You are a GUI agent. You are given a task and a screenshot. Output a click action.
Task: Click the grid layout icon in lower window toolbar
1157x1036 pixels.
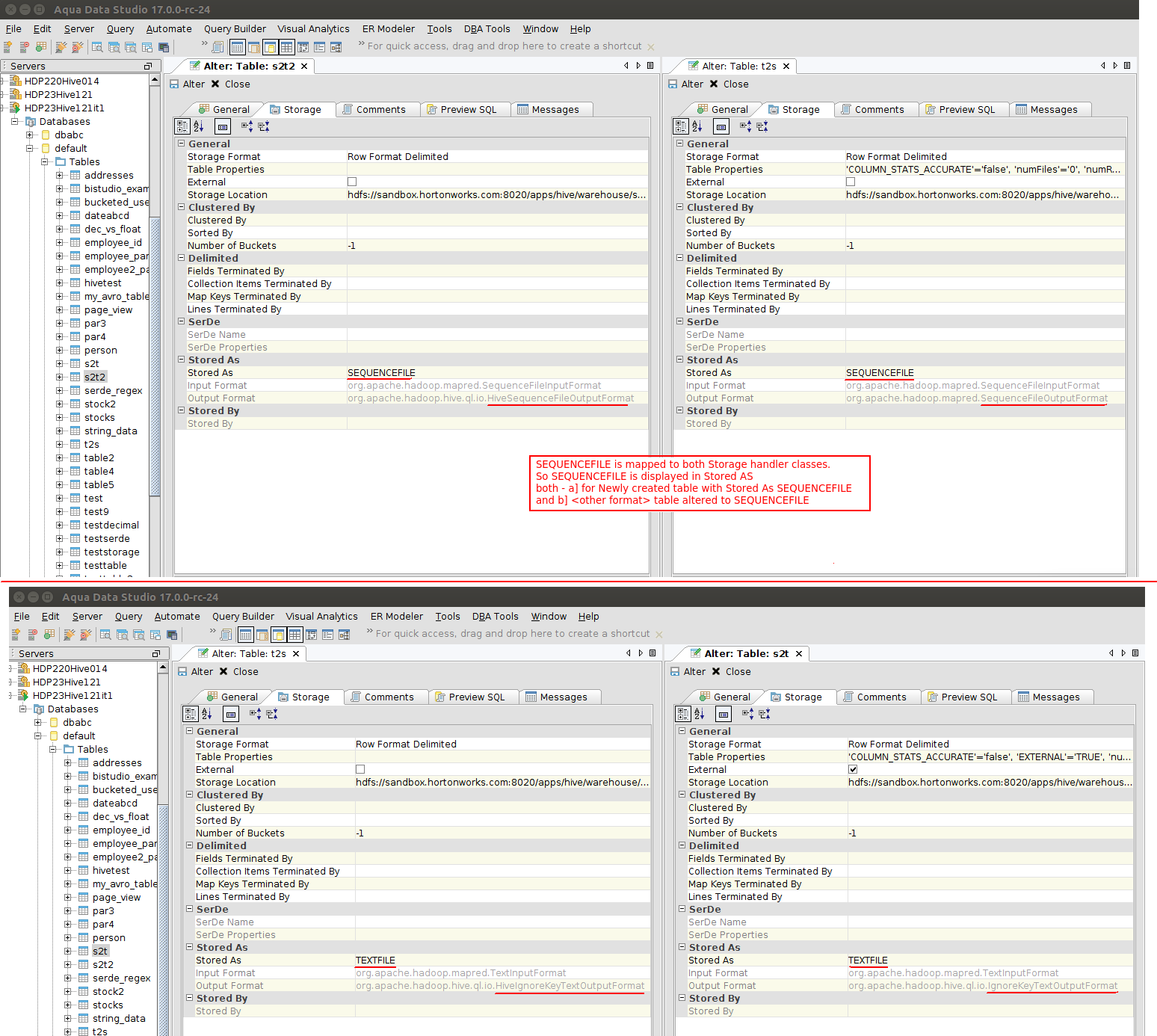coord(295,635)
